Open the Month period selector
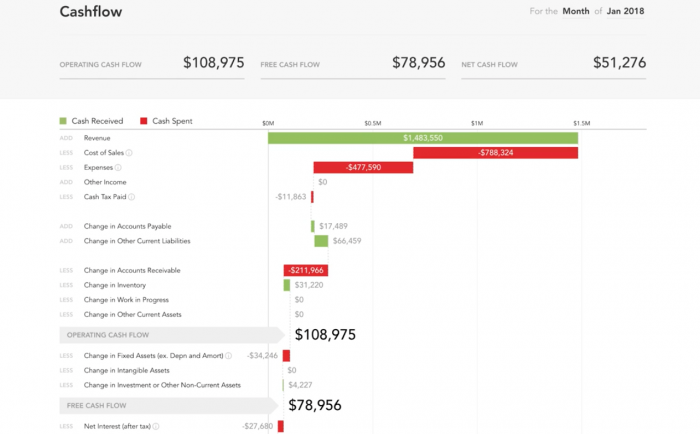This screenshot has height=434, width=700. (x=575, y=11)
